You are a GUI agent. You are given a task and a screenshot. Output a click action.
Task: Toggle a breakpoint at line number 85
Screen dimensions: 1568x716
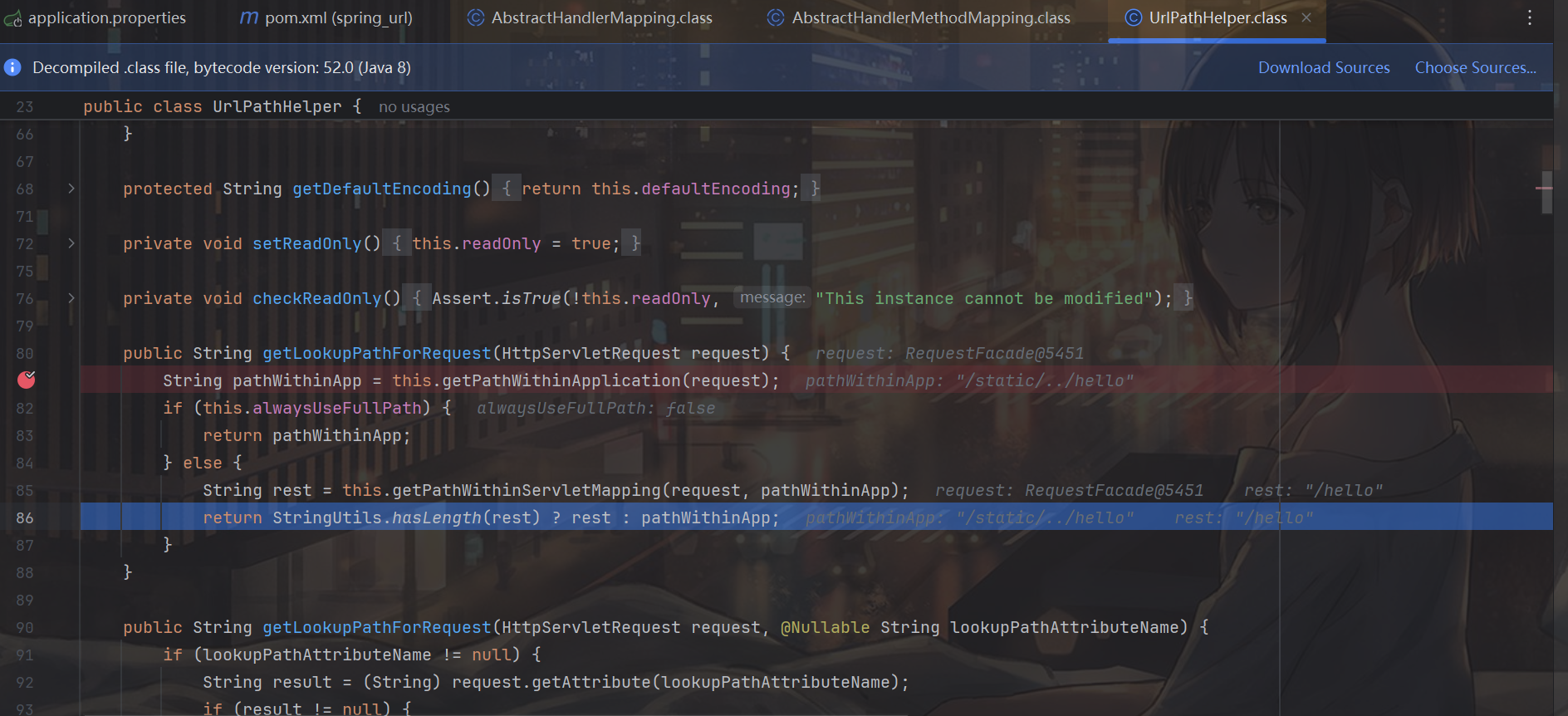point(25,490)
